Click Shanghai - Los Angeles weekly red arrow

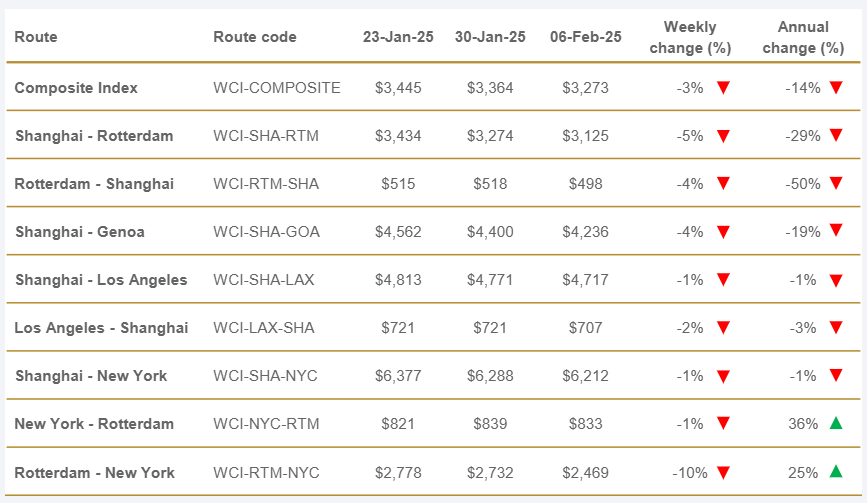coord(724,280)
